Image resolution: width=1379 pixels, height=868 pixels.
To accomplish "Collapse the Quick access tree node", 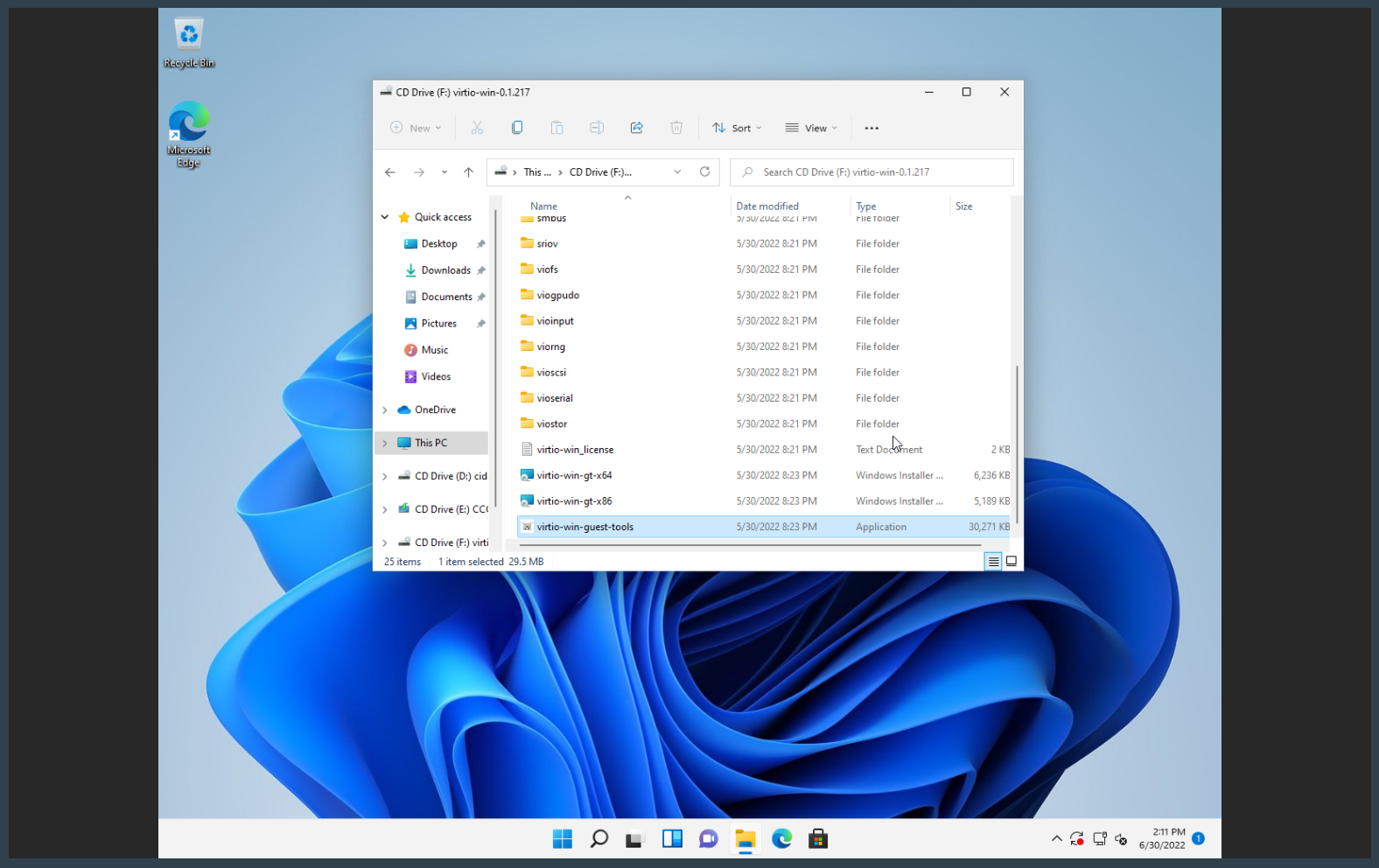I will click(385, 217).
